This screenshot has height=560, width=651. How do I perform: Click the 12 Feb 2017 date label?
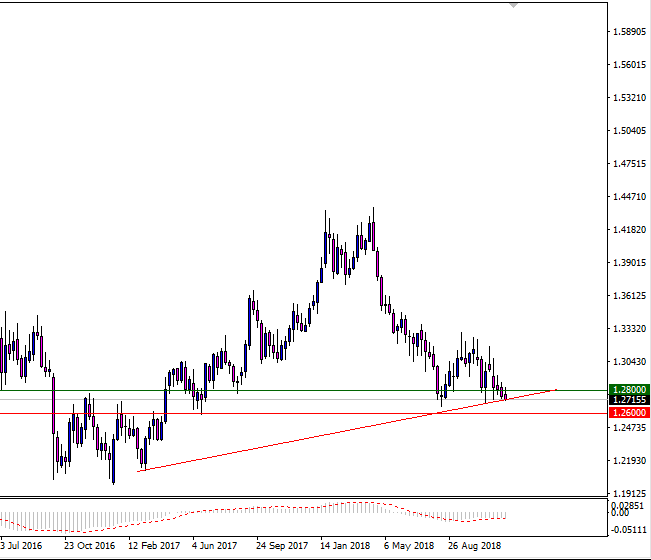[154, 545]
